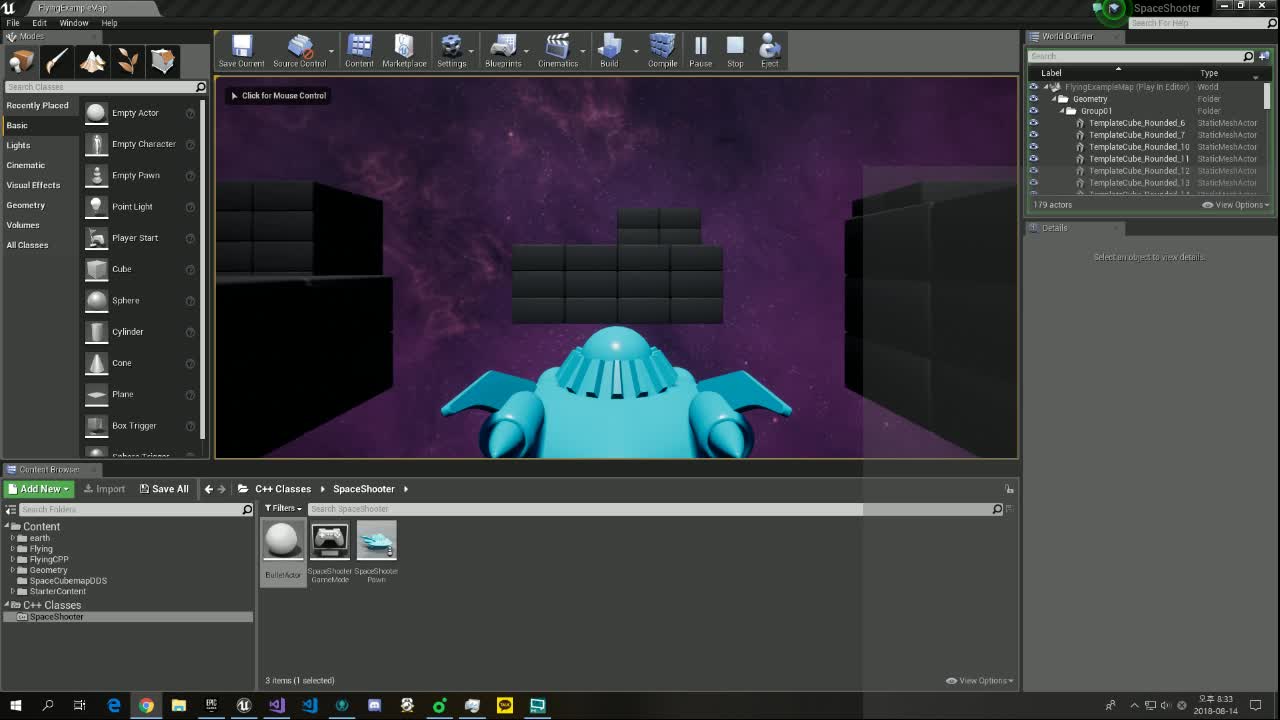1280x720 pixels.
Task: Switch to the Lights category
Action: (x=18, y=145)
